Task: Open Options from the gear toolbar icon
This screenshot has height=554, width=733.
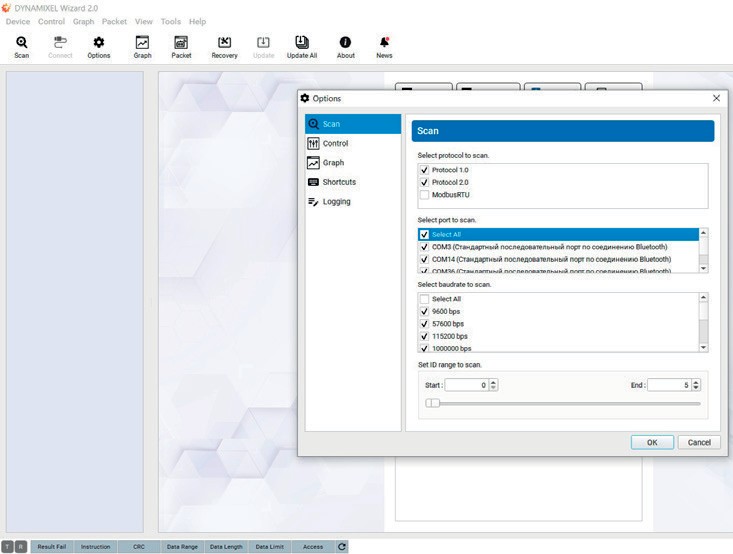Action: [x=98, y=46]
